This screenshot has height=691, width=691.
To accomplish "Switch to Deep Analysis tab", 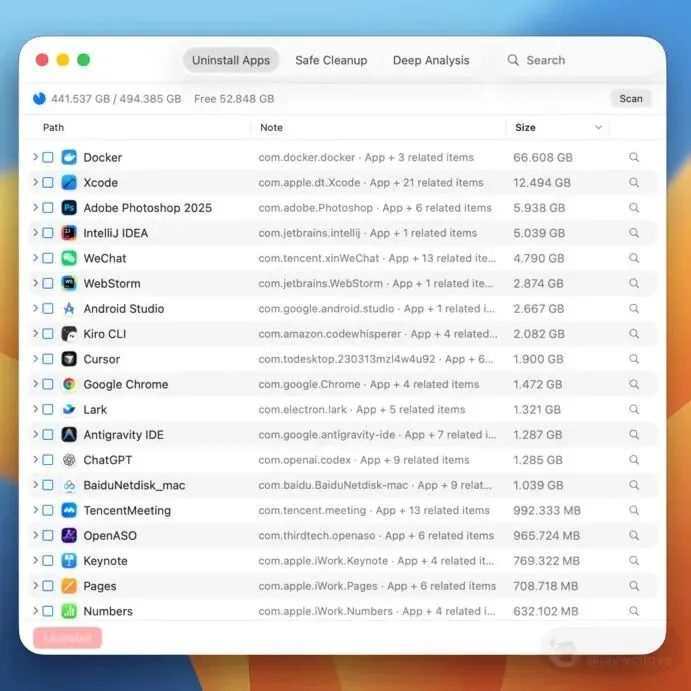I will coord(431,60).
